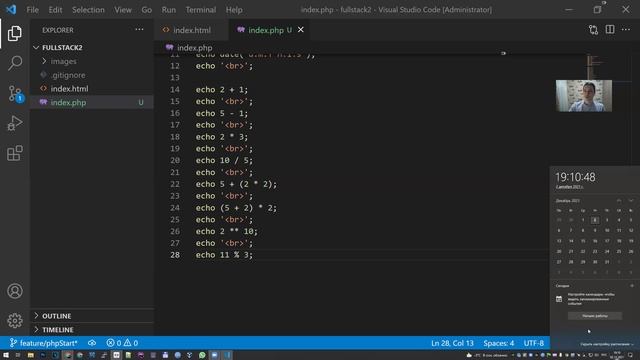Click line 14 'echo 2 + 1;'
The image size is (640, 360).
(222, 89)
